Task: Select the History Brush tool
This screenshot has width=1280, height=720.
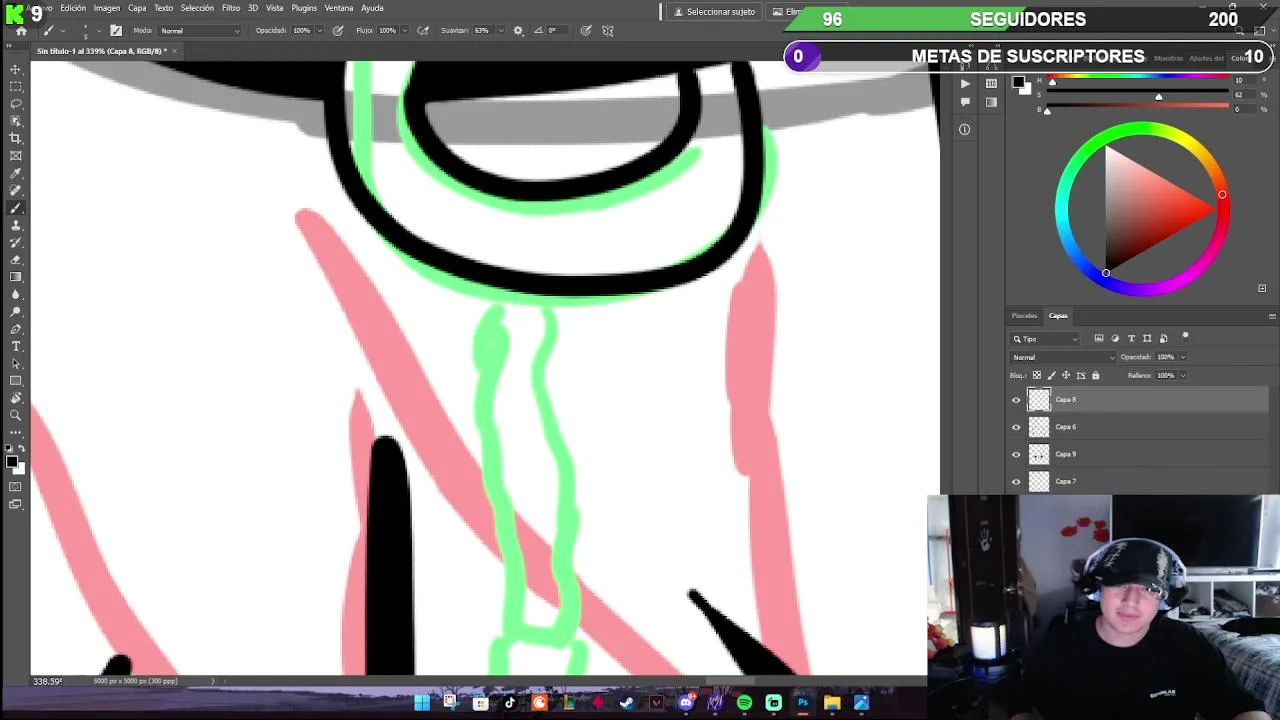Action: pos(16,242)
